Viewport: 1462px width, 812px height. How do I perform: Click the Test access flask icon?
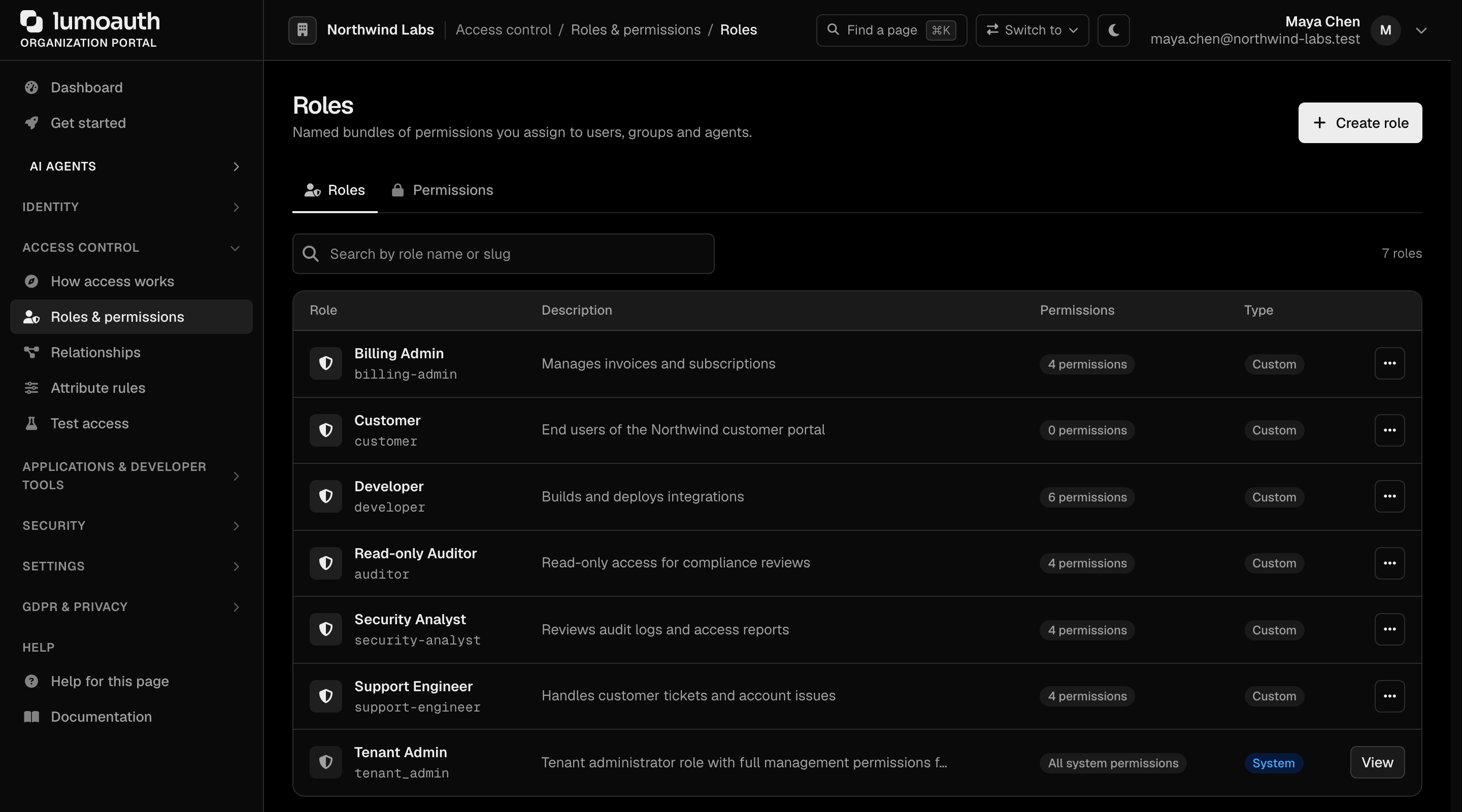pos(31,423)
